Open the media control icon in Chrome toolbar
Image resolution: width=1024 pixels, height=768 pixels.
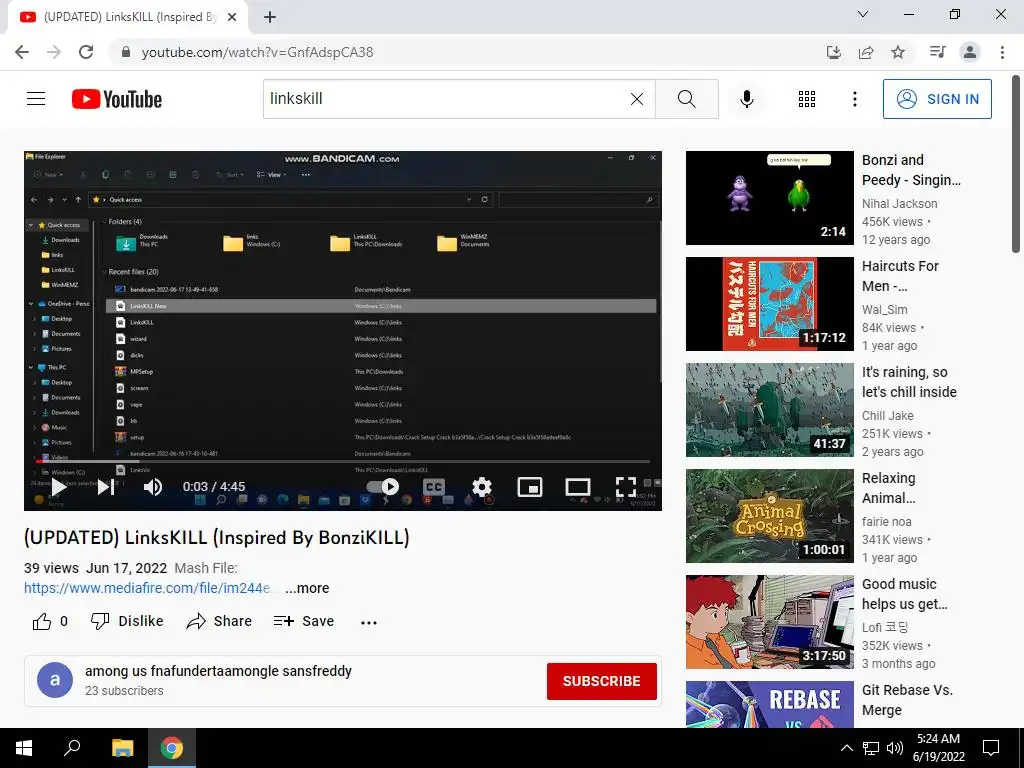(937, 52)
